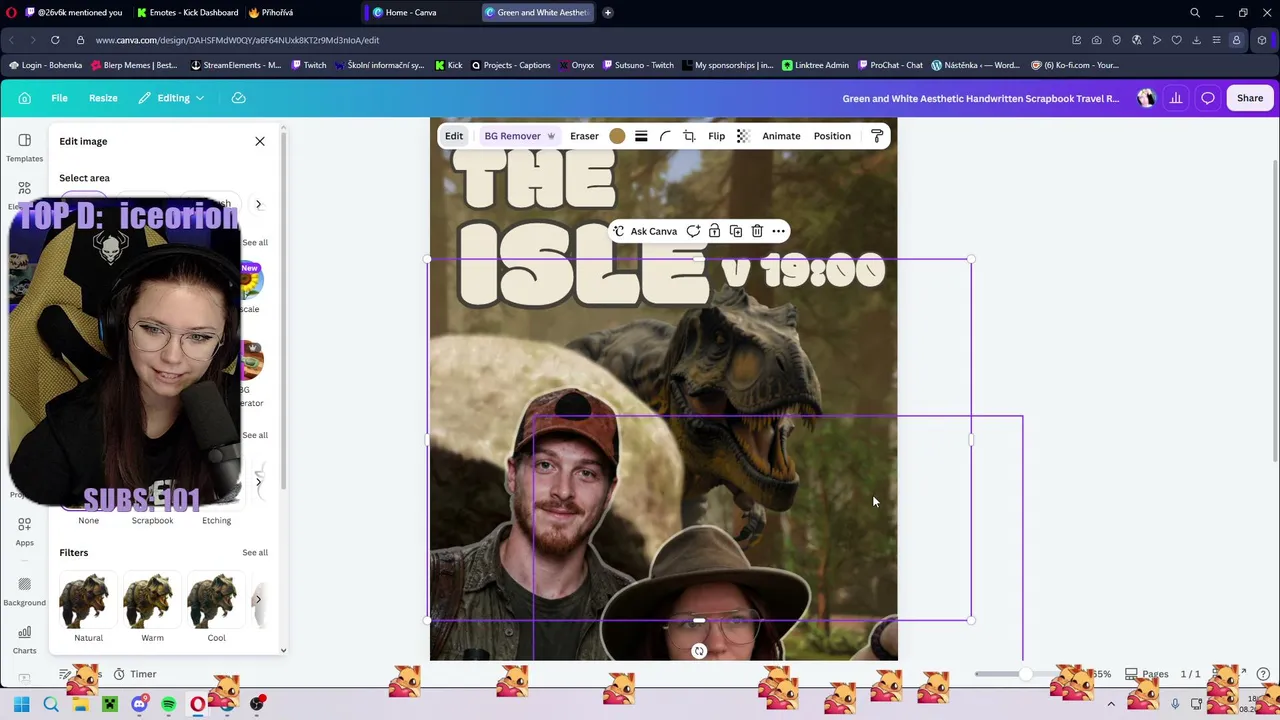1280x720 pixels.
Task: Apply the Natural filter thumbnail
Action: (88, 601)
